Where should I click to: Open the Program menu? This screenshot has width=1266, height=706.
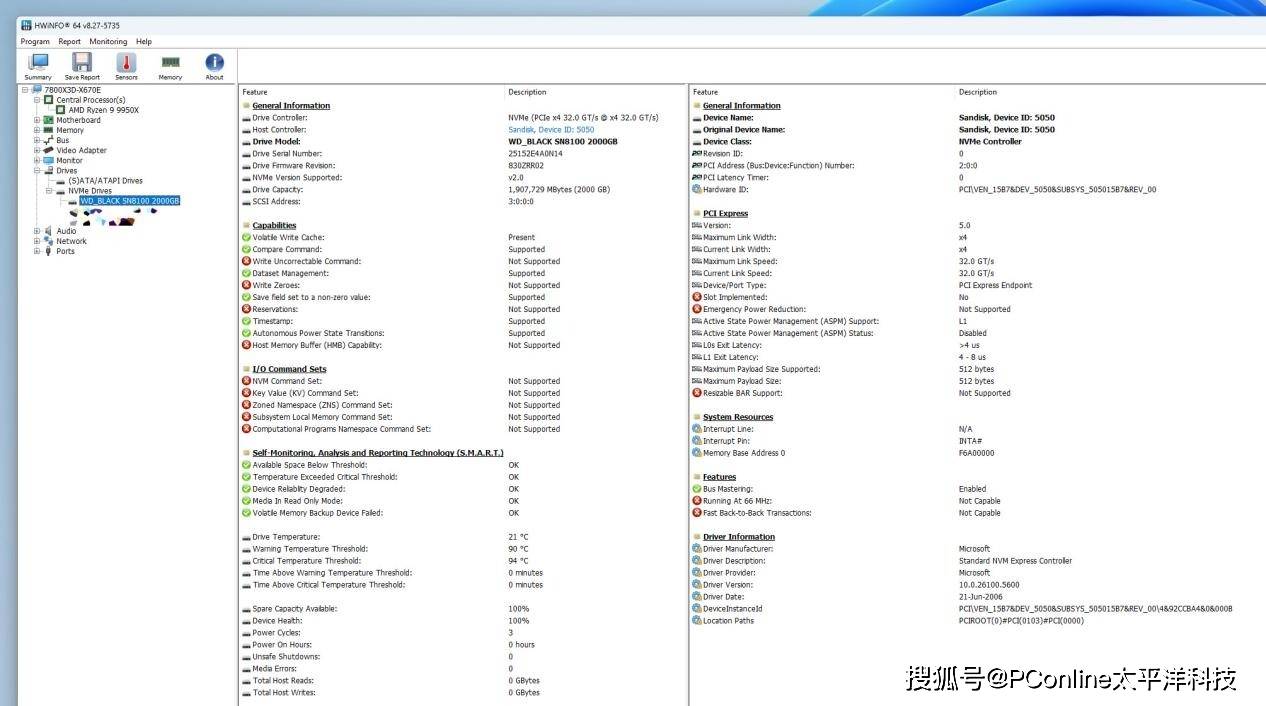(35, 42)
